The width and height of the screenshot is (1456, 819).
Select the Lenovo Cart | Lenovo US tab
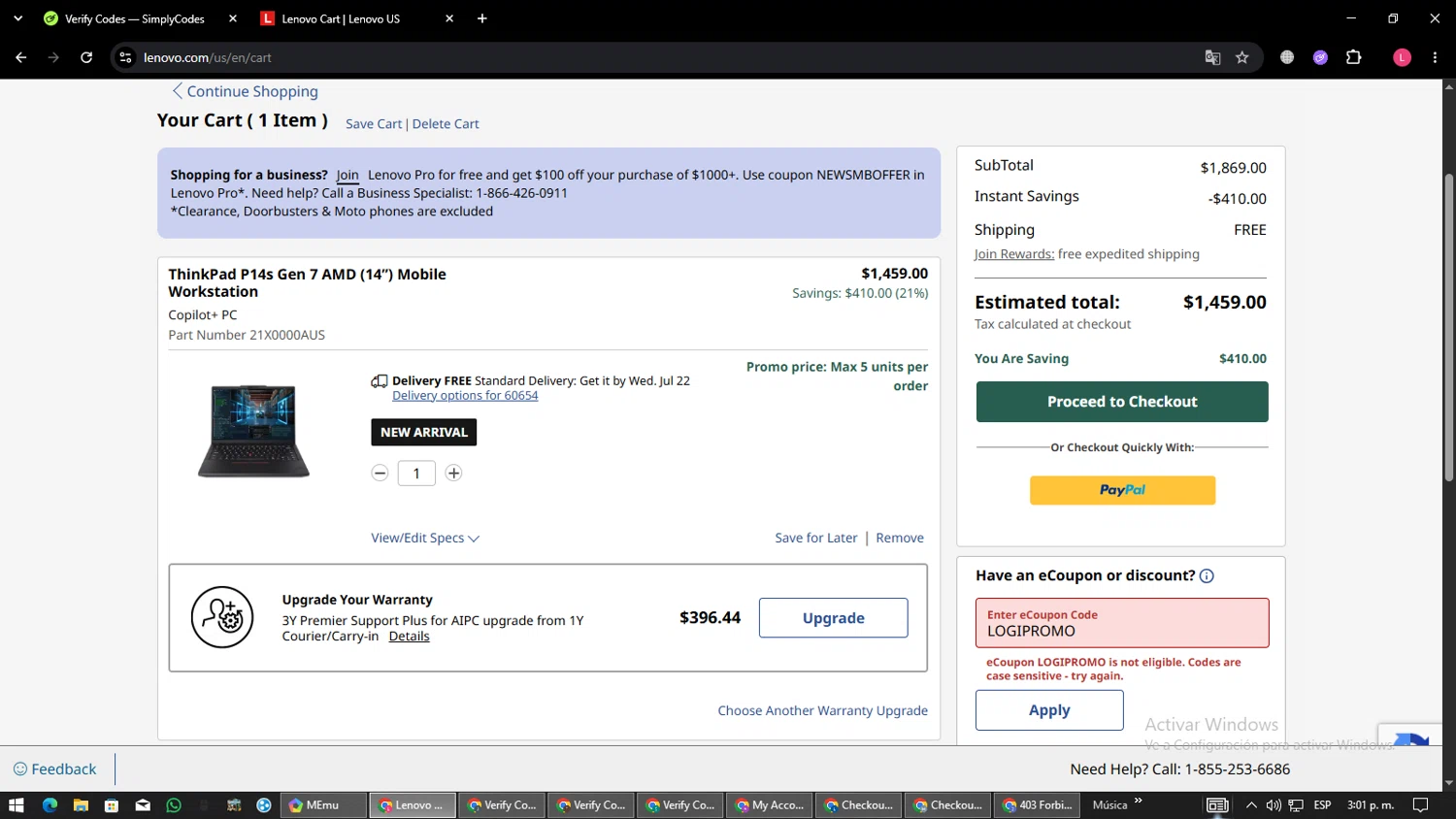click(x=341, y=18)
